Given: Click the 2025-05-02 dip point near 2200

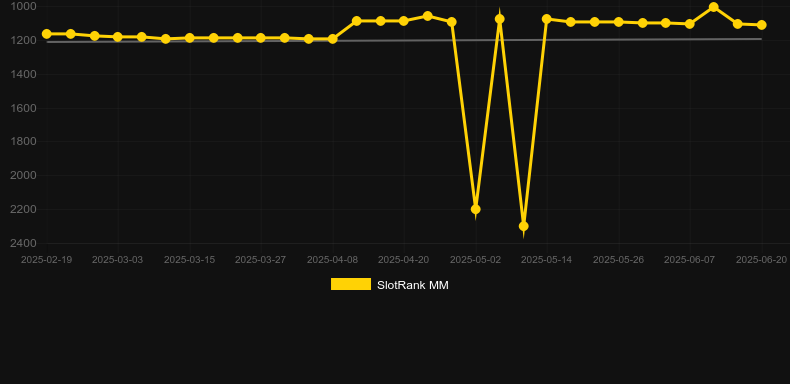Looking at the screenshot, I should click(x=476, y=209).
